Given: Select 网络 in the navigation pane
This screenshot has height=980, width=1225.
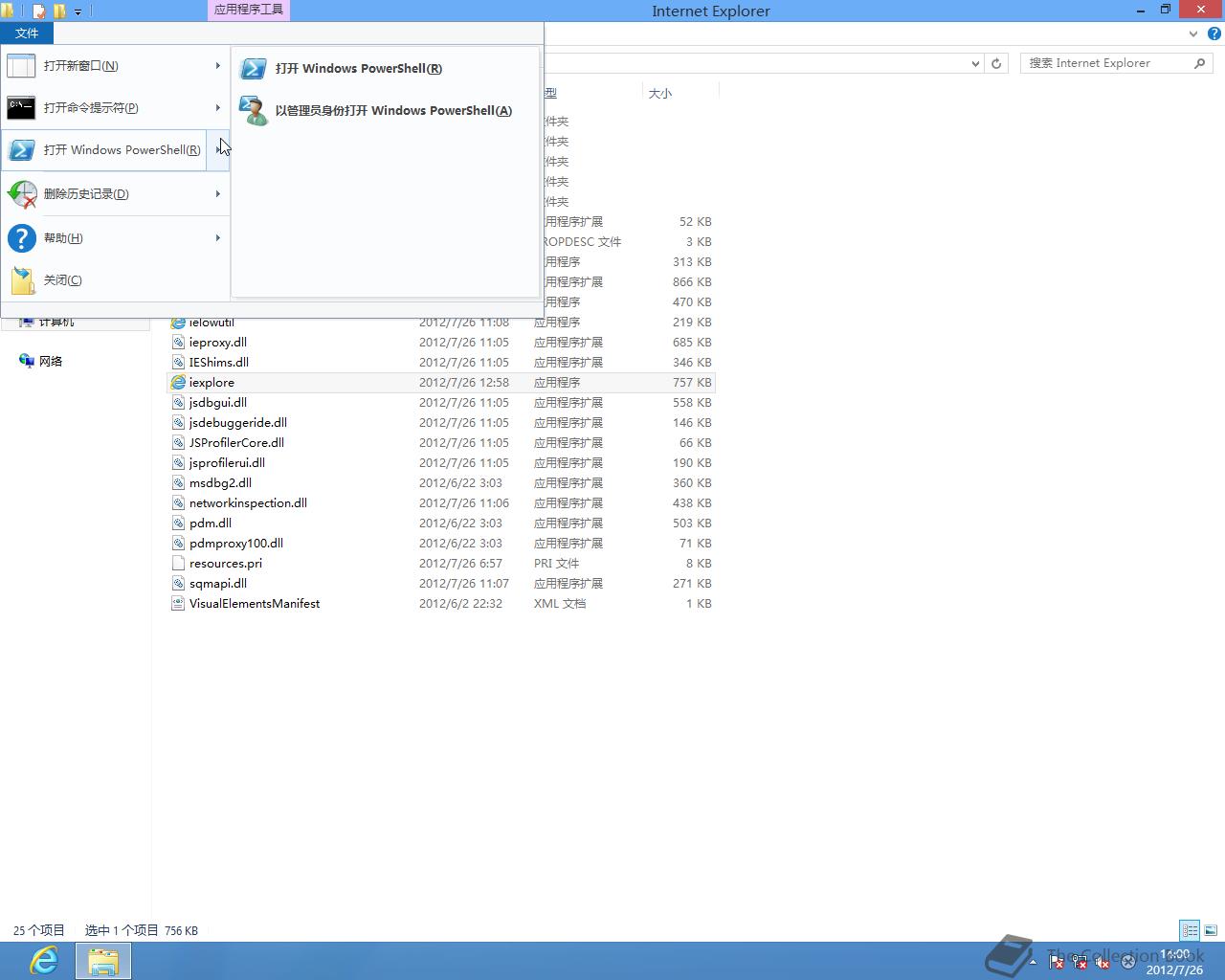Looking at the screenshot, I should (51, 361).
